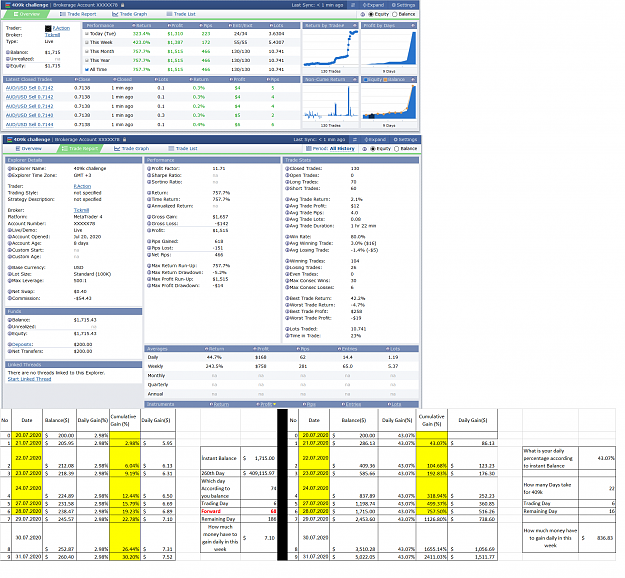Click the info icon next to Max Return Drawdown
625x578 pixels.
(x=149, y=273)
